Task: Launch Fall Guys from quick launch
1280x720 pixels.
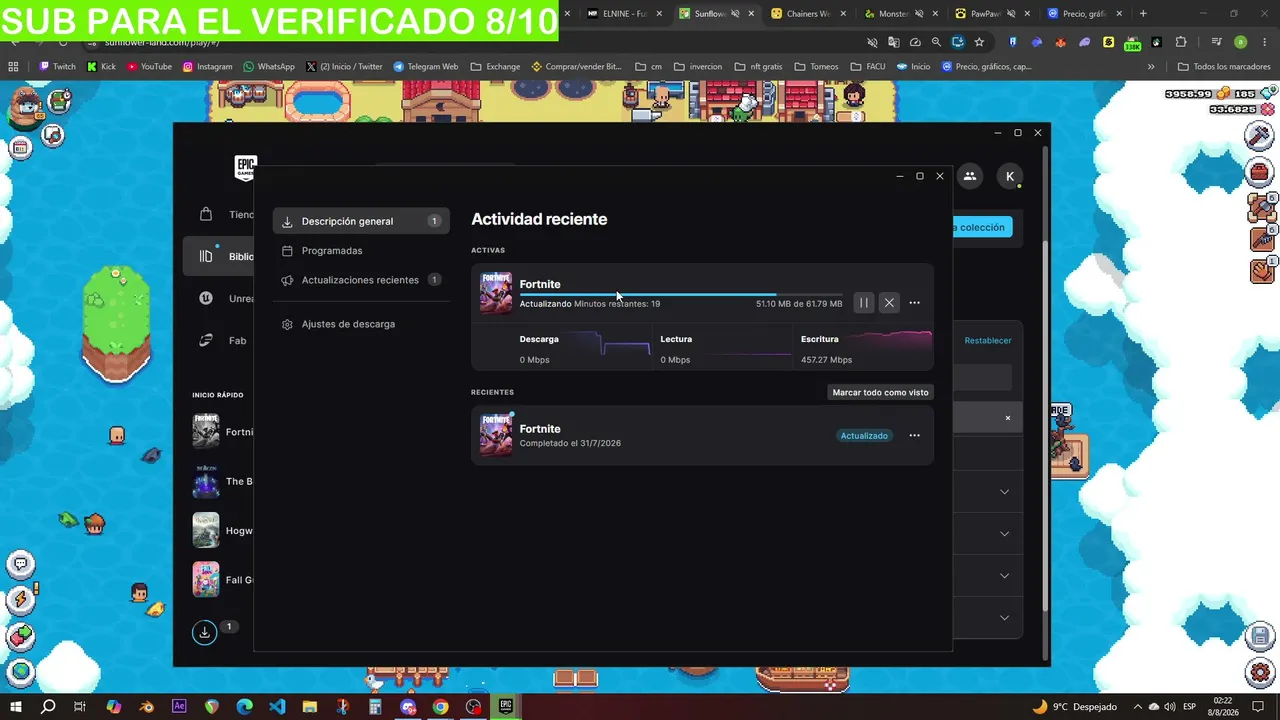Action: 222,580
